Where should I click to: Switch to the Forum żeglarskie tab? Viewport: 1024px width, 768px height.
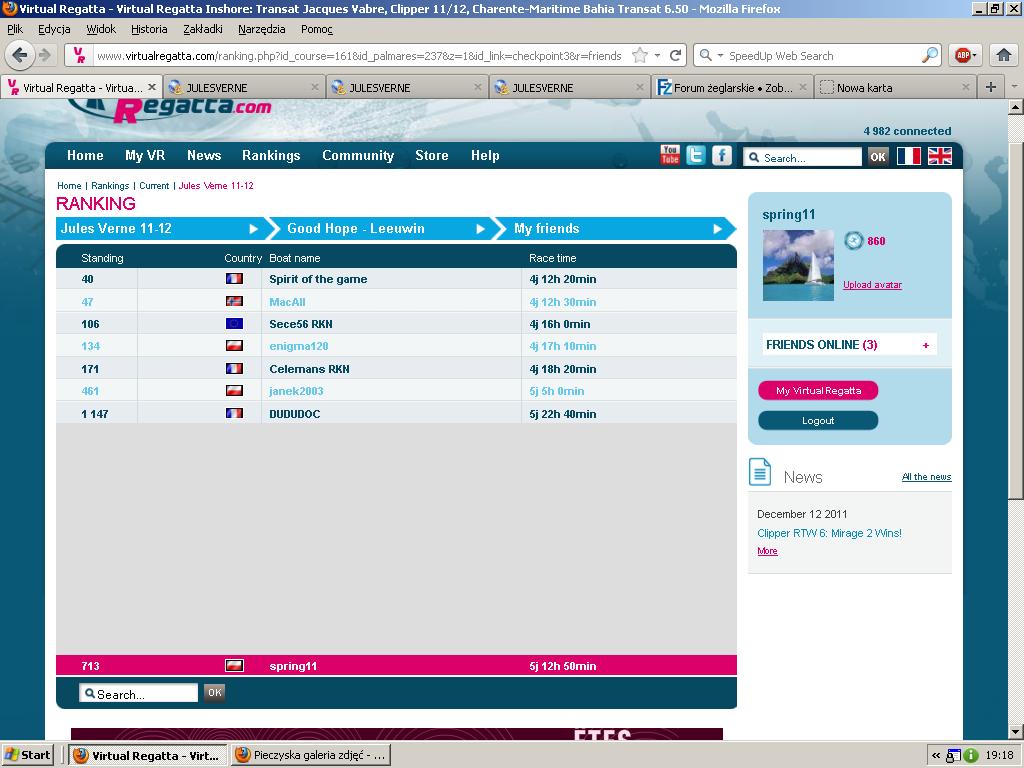click(732, 88)
